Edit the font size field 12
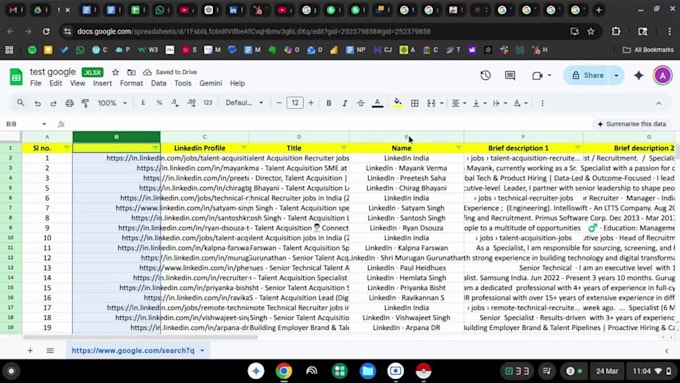 pos(295,103)
